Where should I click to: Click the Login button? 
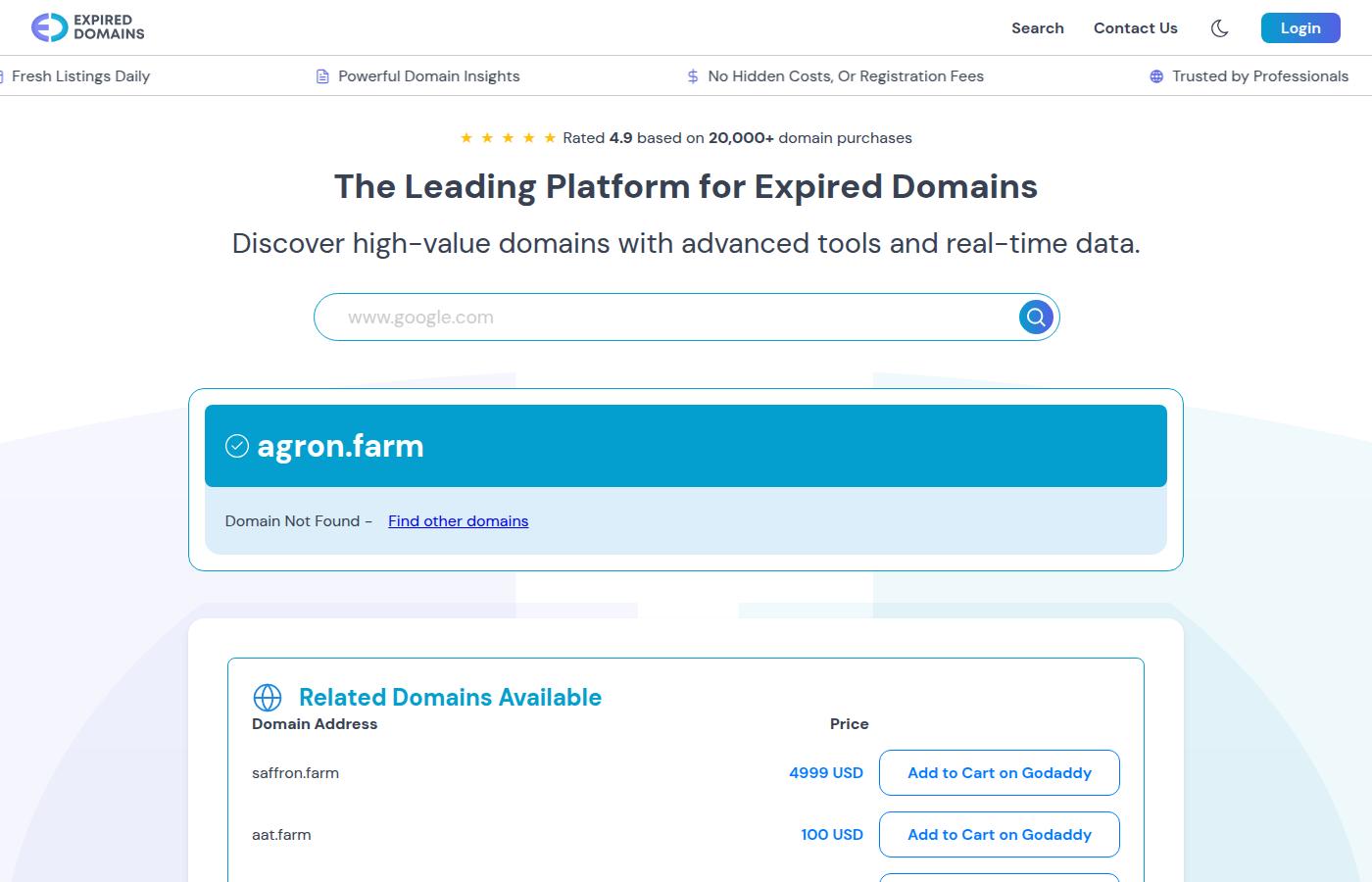pyautogui.click(x=1300, y=28)
